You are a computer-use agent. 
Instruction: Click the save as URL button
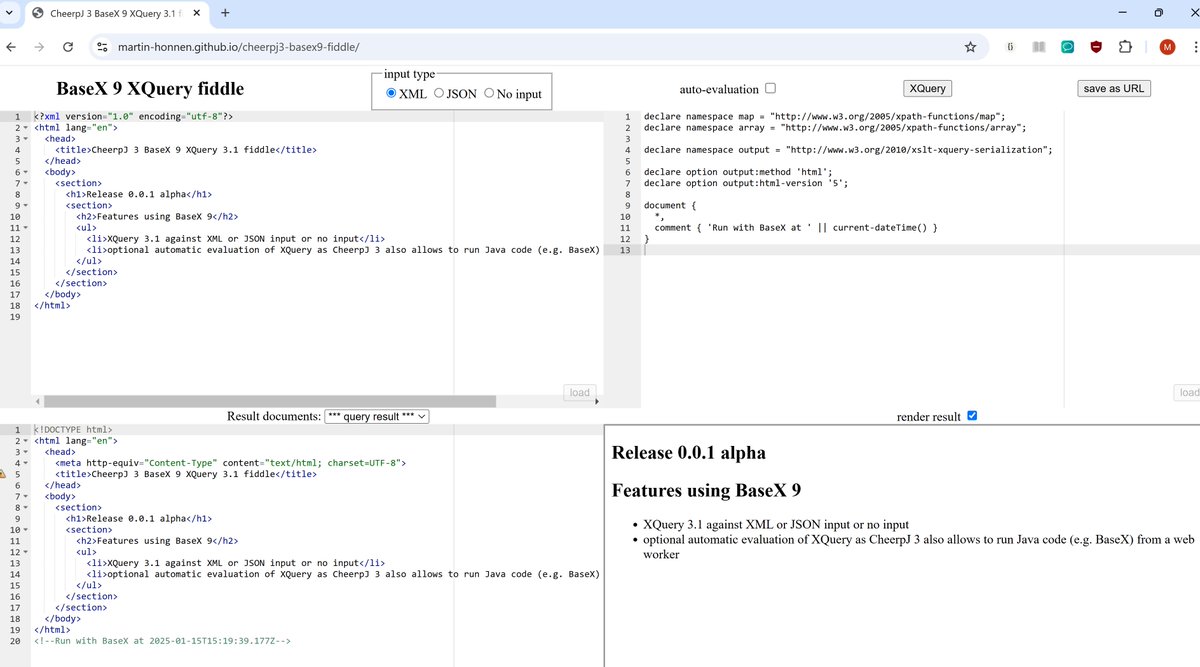1113,88
